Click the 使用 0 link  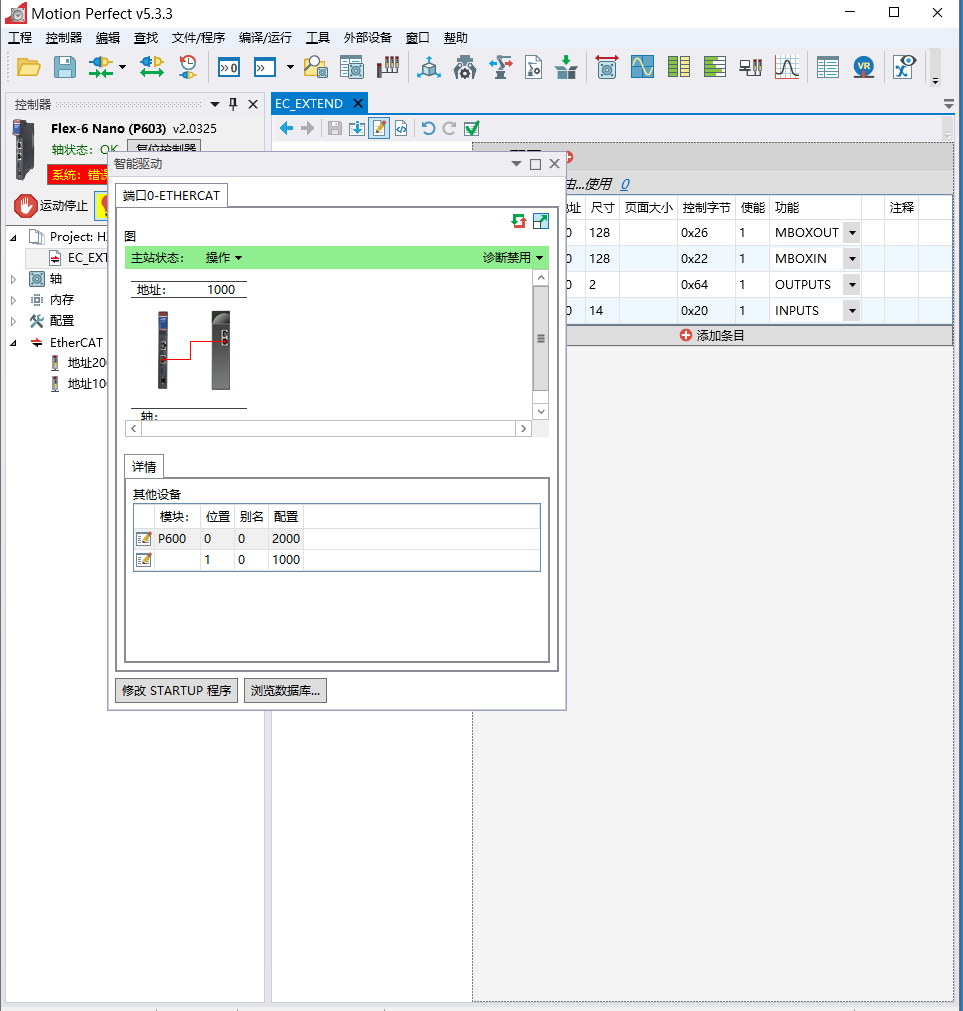click(625, 184)
